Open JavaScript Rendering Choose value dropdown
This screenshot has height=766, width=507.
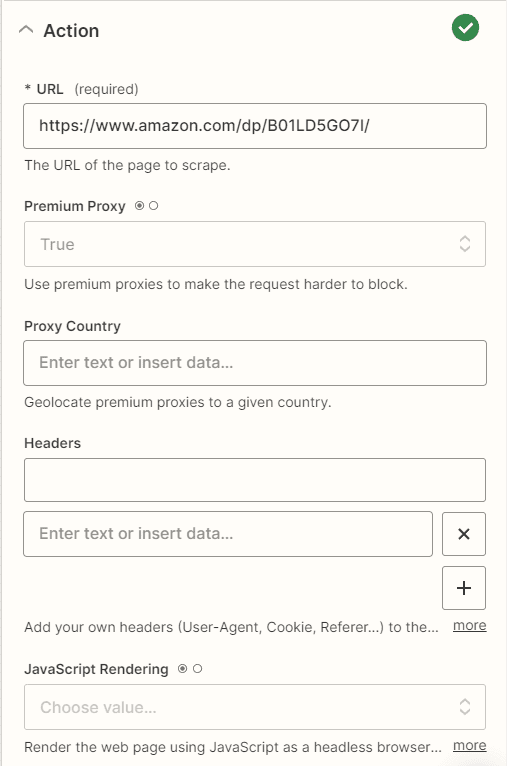pyautogui.click(x=255, y=707)
